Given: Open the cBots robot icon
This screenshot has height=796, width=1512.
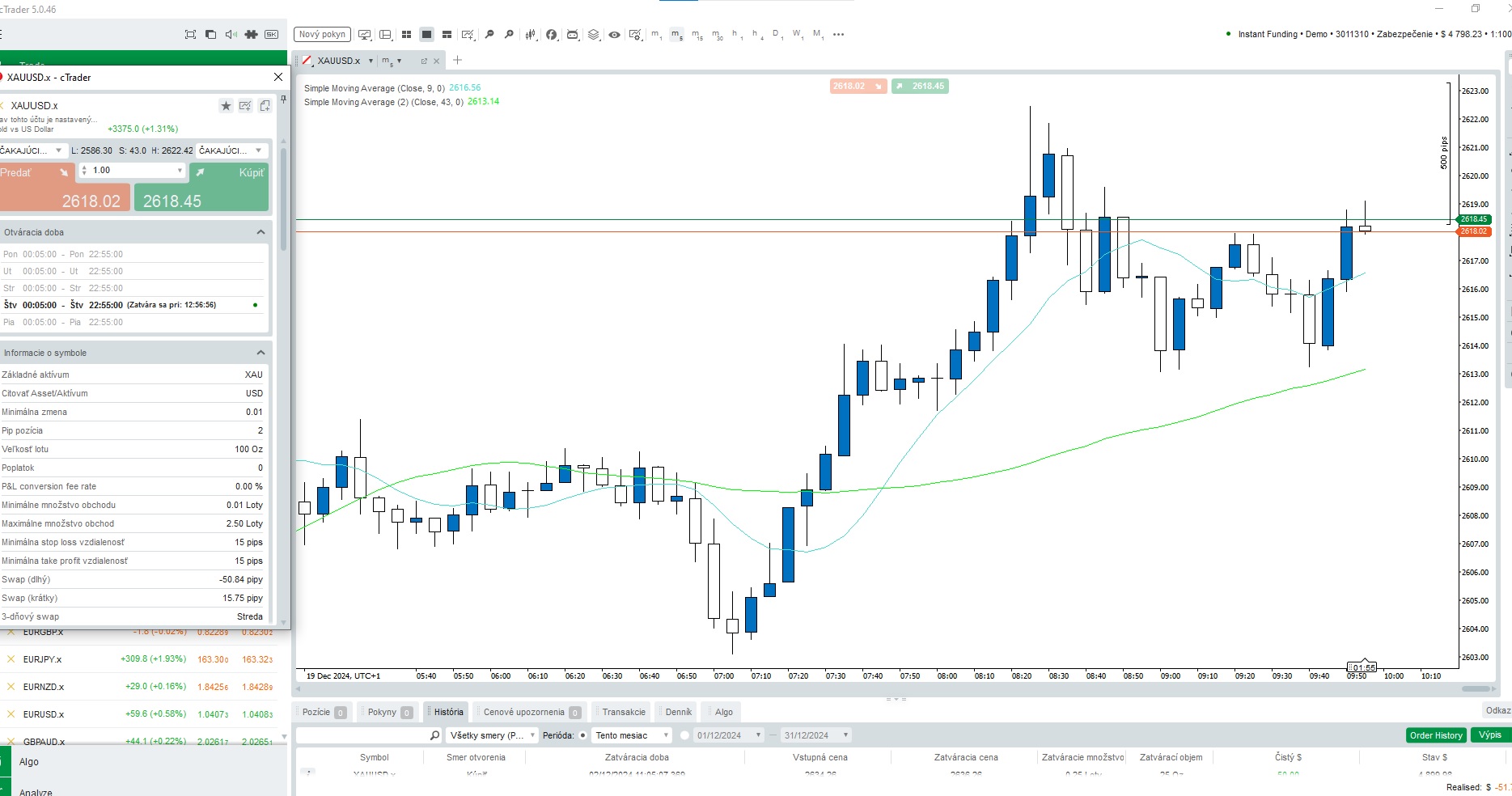Looking at the screenshot, I should (x=573, y=34).
